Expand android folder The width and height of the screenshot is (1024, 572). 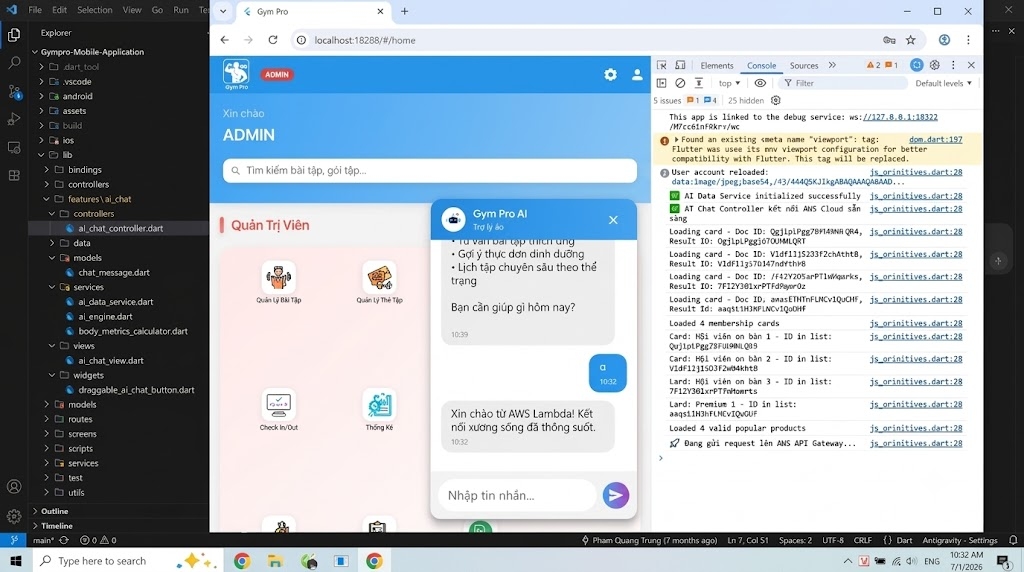[x=78, y=96]
